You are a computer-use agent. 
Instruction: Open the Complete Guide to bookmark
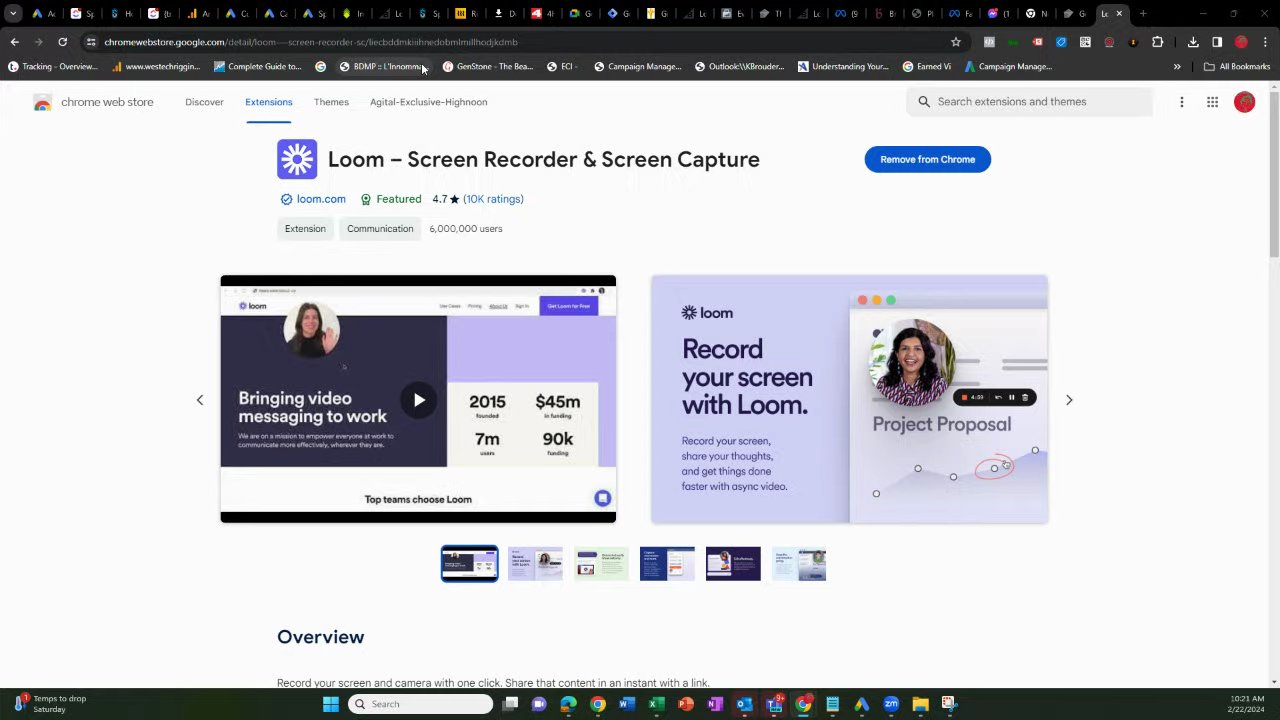[257, 67]
